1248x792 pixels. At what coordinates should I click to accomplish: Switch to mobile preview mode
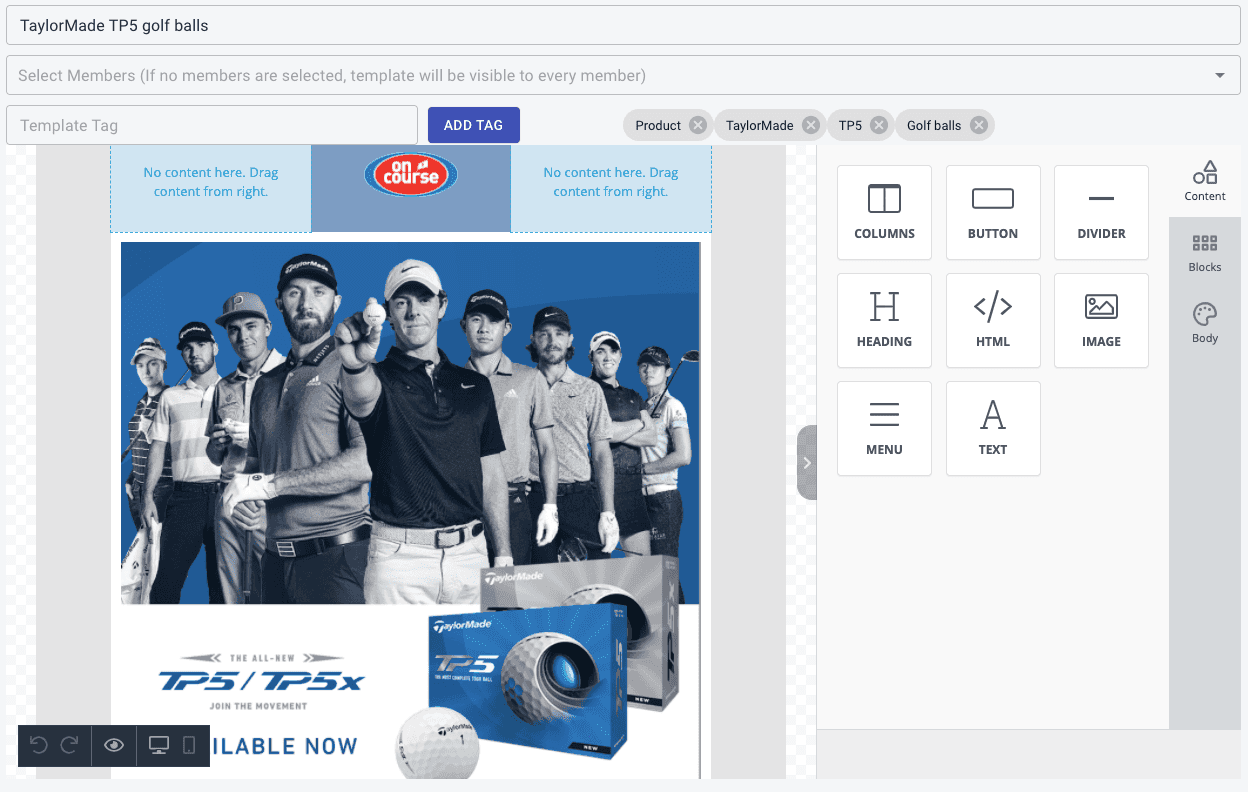189,745
